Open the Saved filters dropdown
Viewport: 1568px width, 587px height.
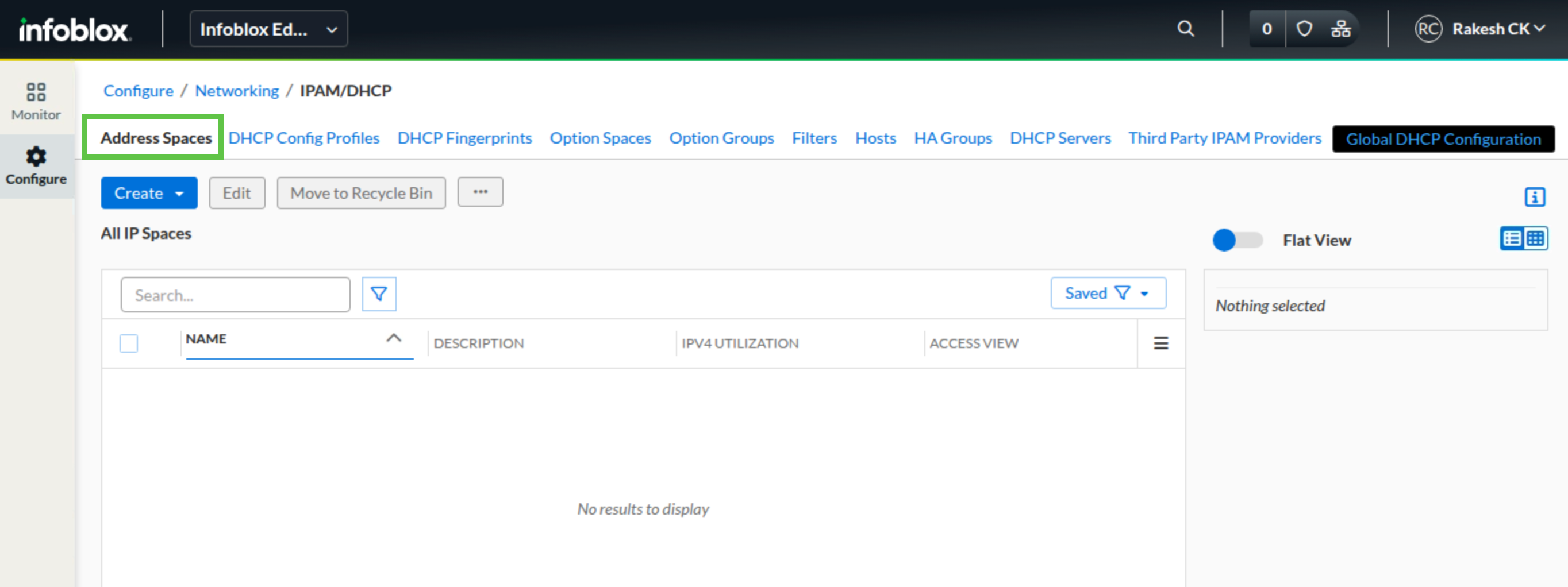point(1107,293)
